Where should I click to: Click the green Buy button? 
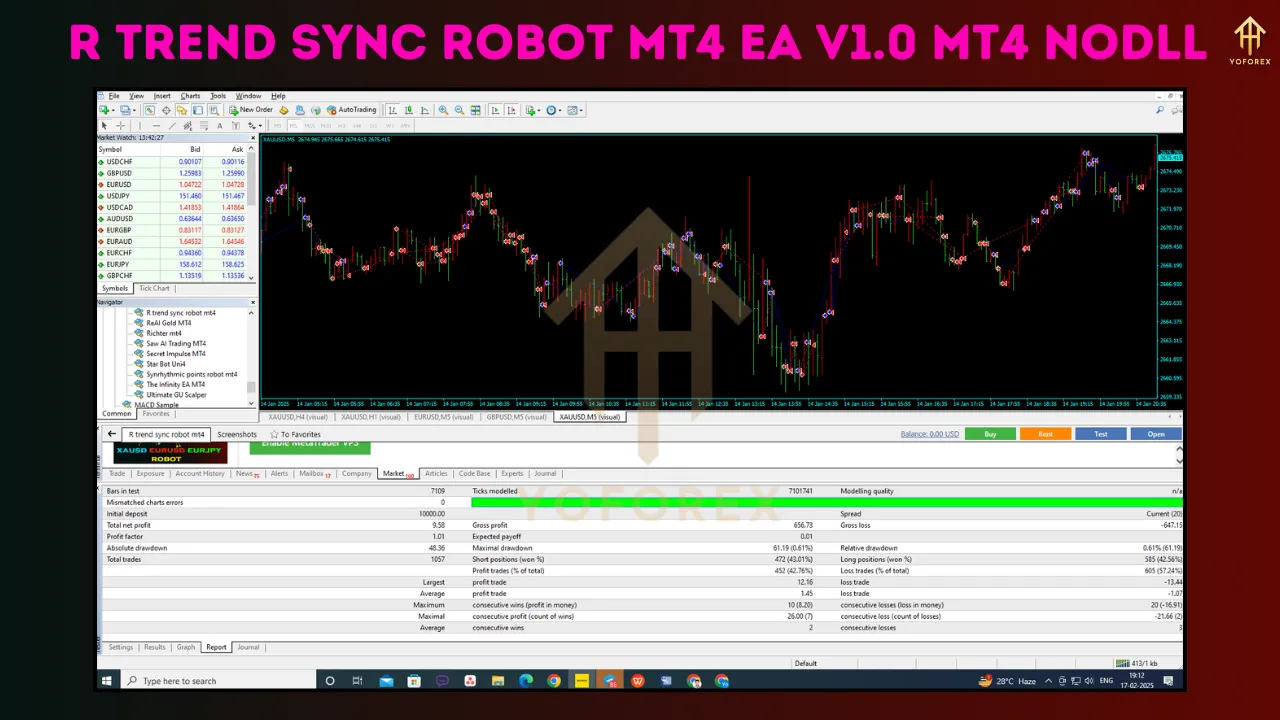990,434
